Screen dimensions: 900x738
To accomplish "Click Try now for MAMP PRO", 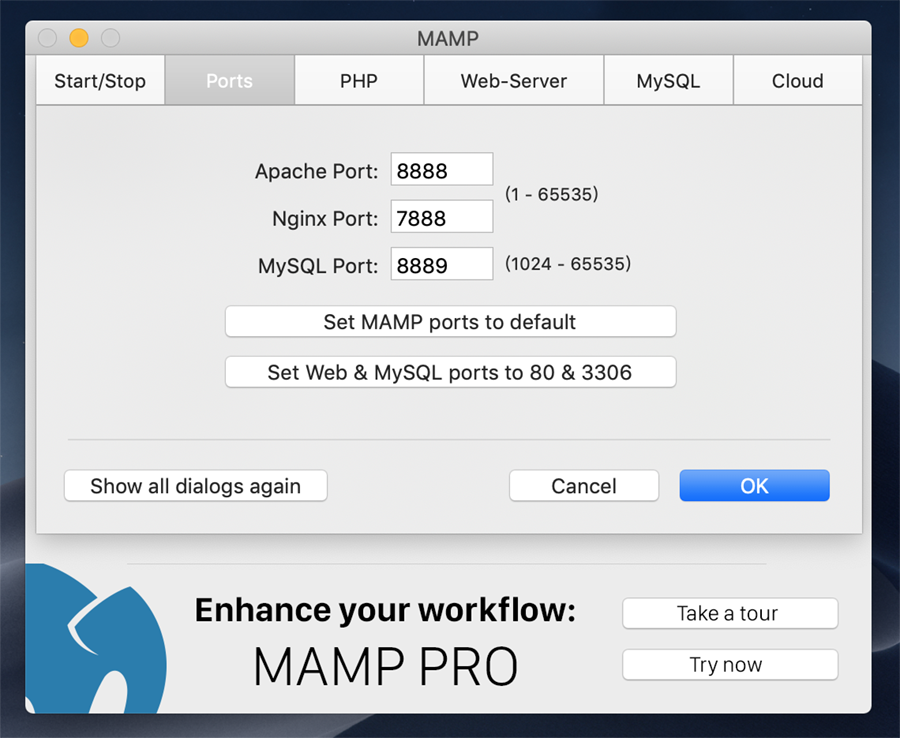I will click(729, 665).
